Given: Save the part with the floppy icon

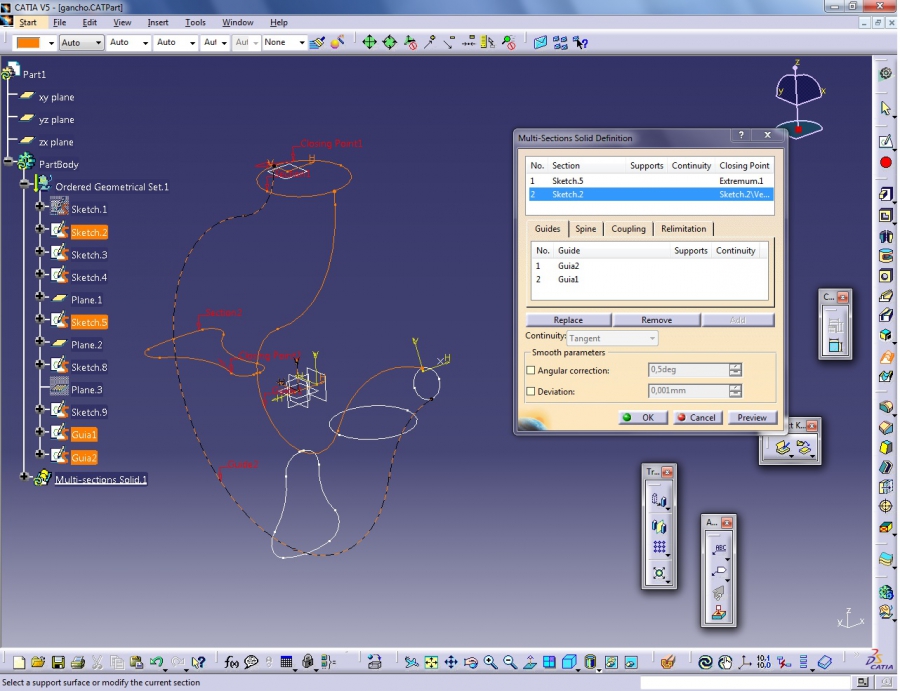Looking at the screenshot, I should (58, 662).
